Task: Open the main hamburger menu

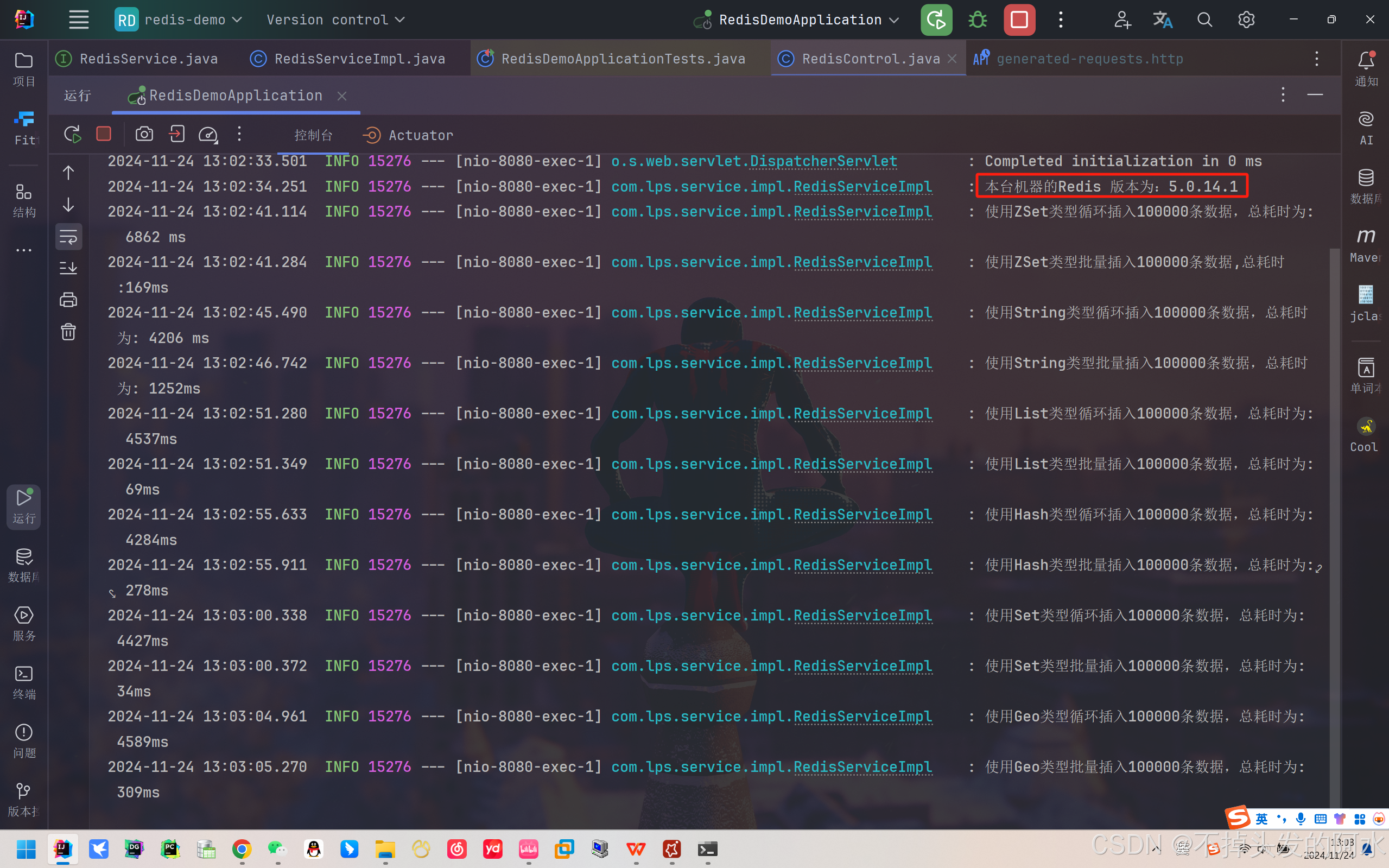Action: pos(79,20)
